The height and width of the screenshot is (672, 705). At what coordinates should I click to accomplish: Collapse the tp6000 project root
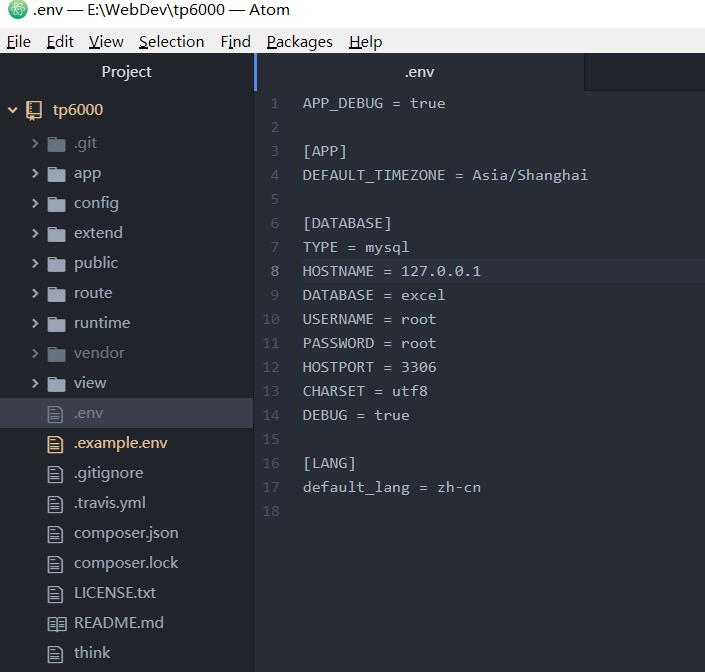[13, 110]
